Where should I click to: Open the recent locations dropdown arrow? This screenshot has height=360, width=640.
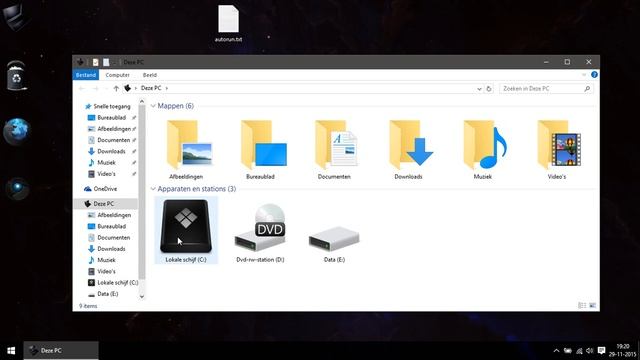point(106,89)
